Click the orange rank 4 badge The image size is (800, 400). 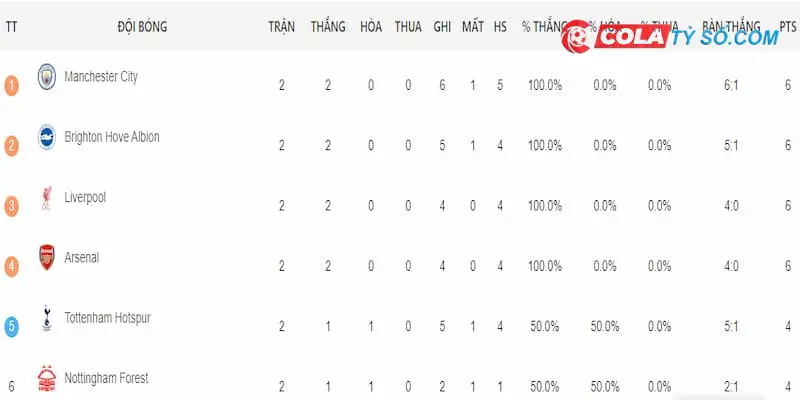coord(11,266)
